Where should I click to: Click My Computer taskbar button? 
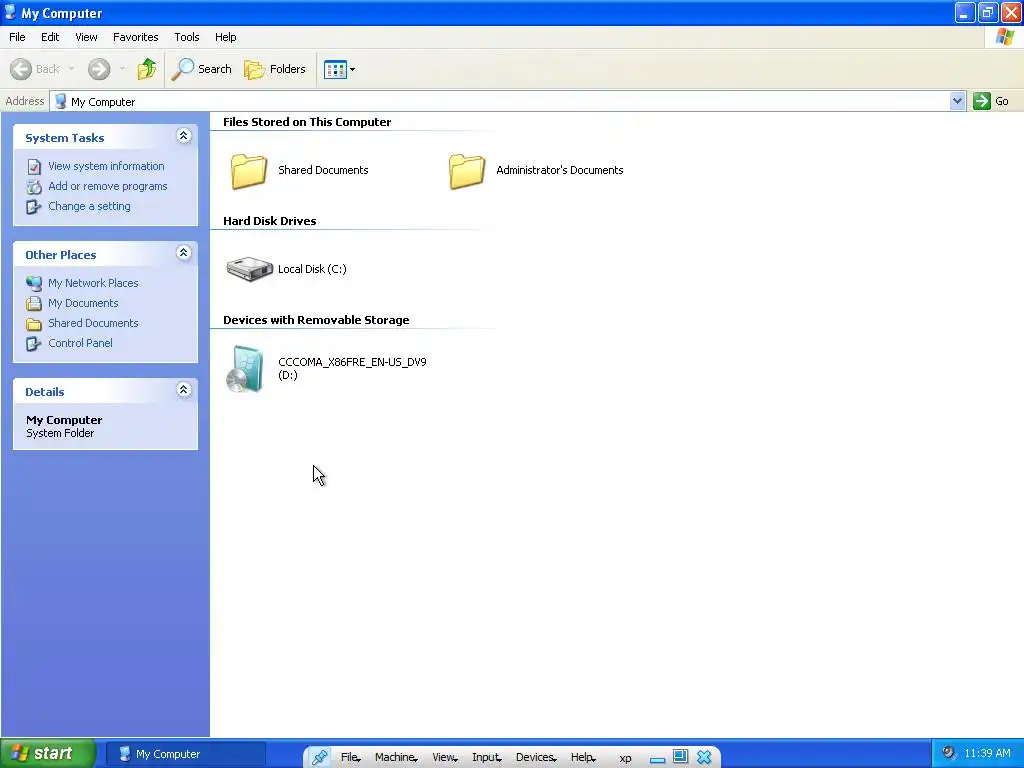click(185, 754)
